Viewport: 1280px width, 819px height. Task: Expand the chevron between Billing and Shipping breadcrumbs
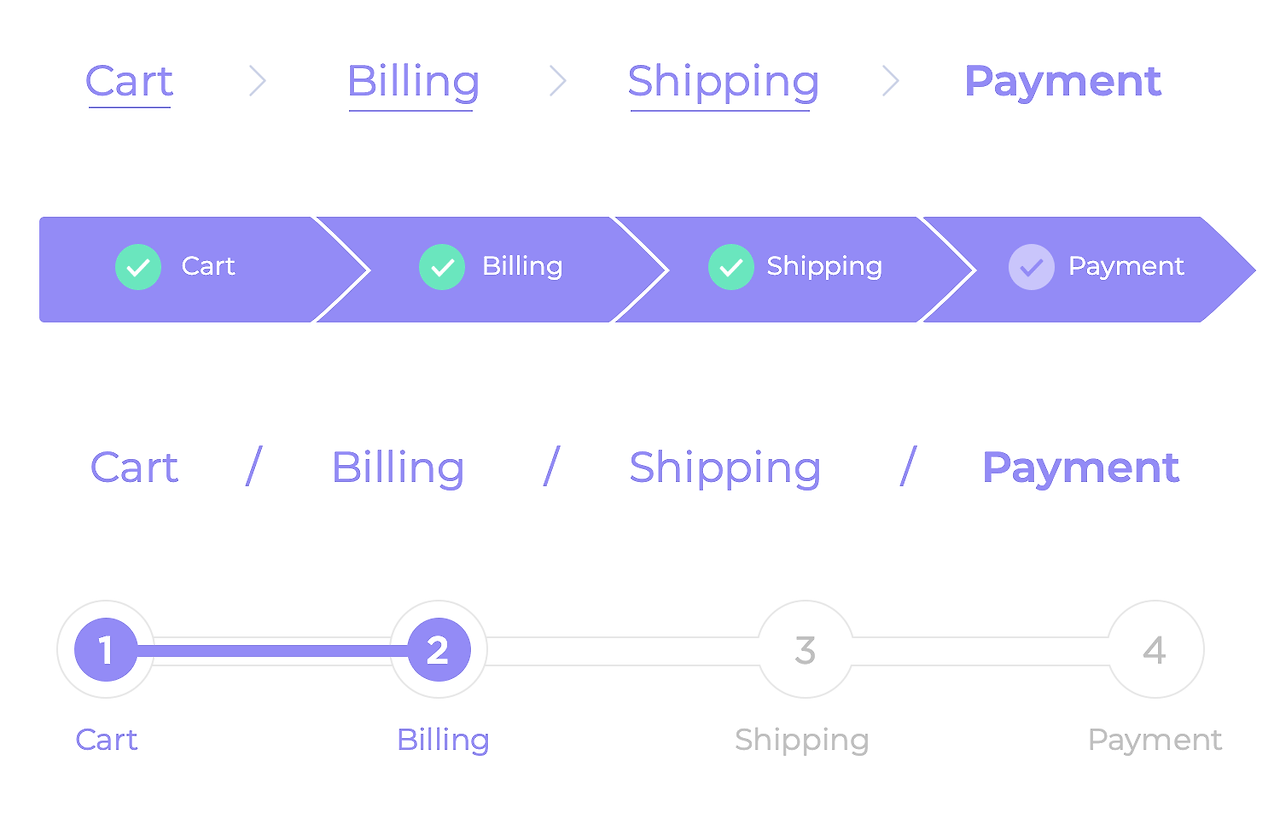[x=558, y=81]
